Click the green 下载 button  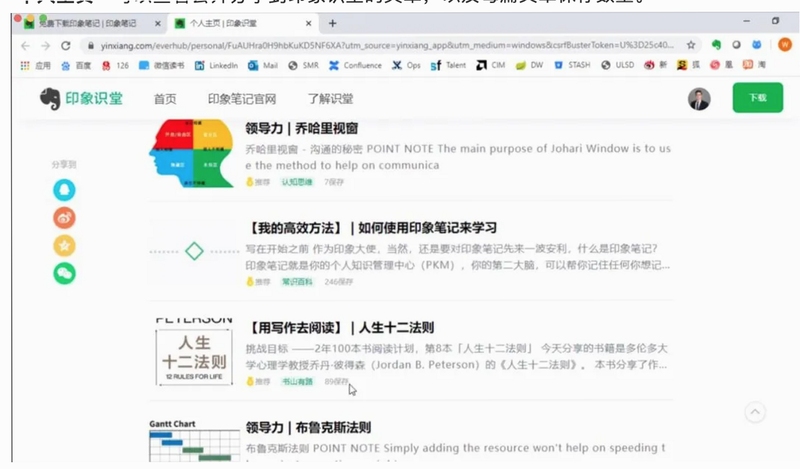[758, 97]
